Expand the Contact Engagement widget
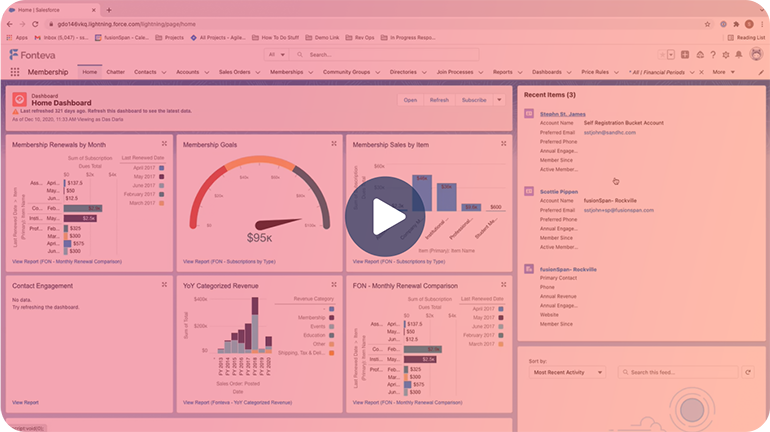This screenshot has height=432, width=770. tap(164, 285)
